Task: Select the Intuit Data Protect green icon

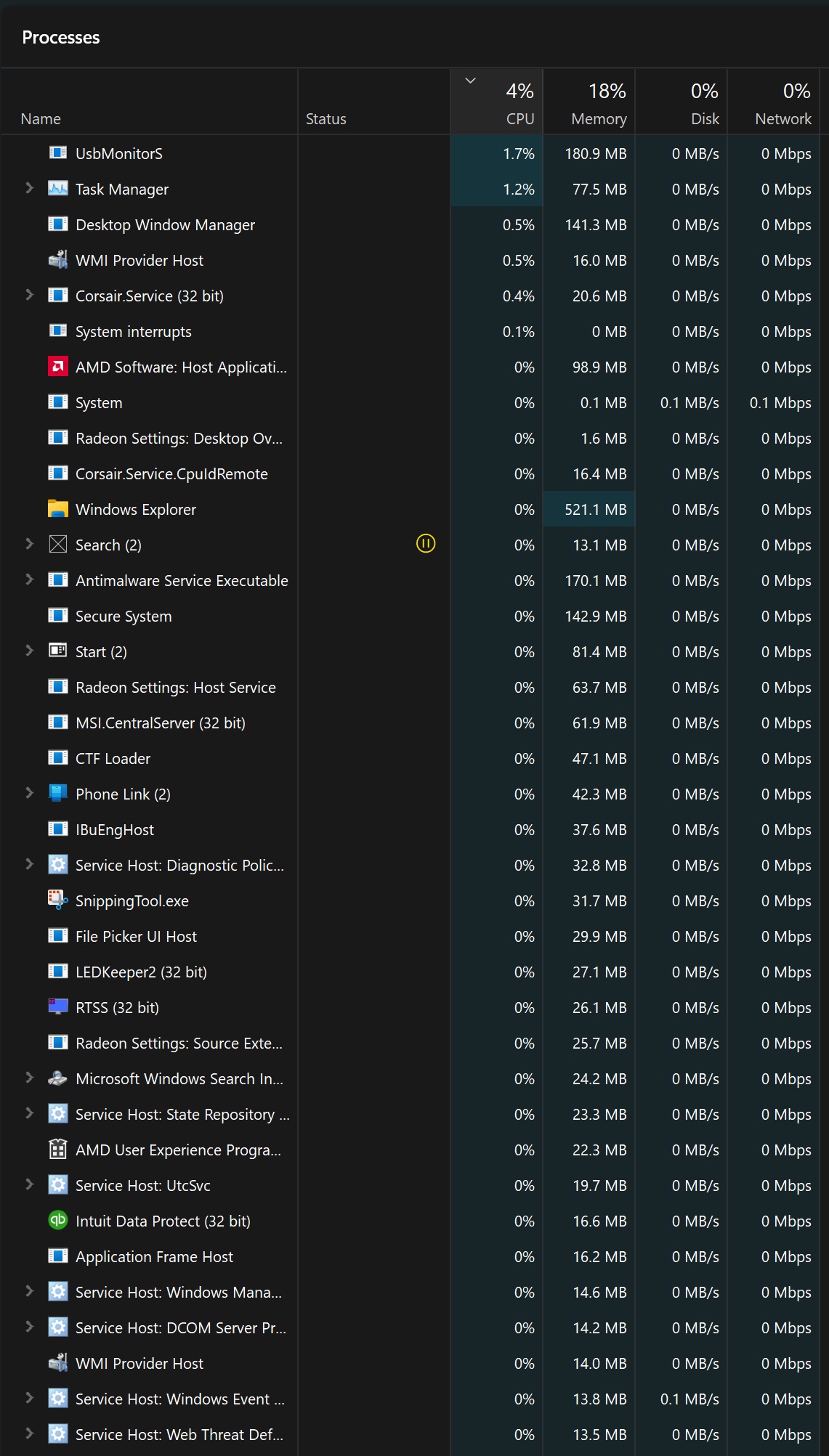Action: pos(58,1221)
